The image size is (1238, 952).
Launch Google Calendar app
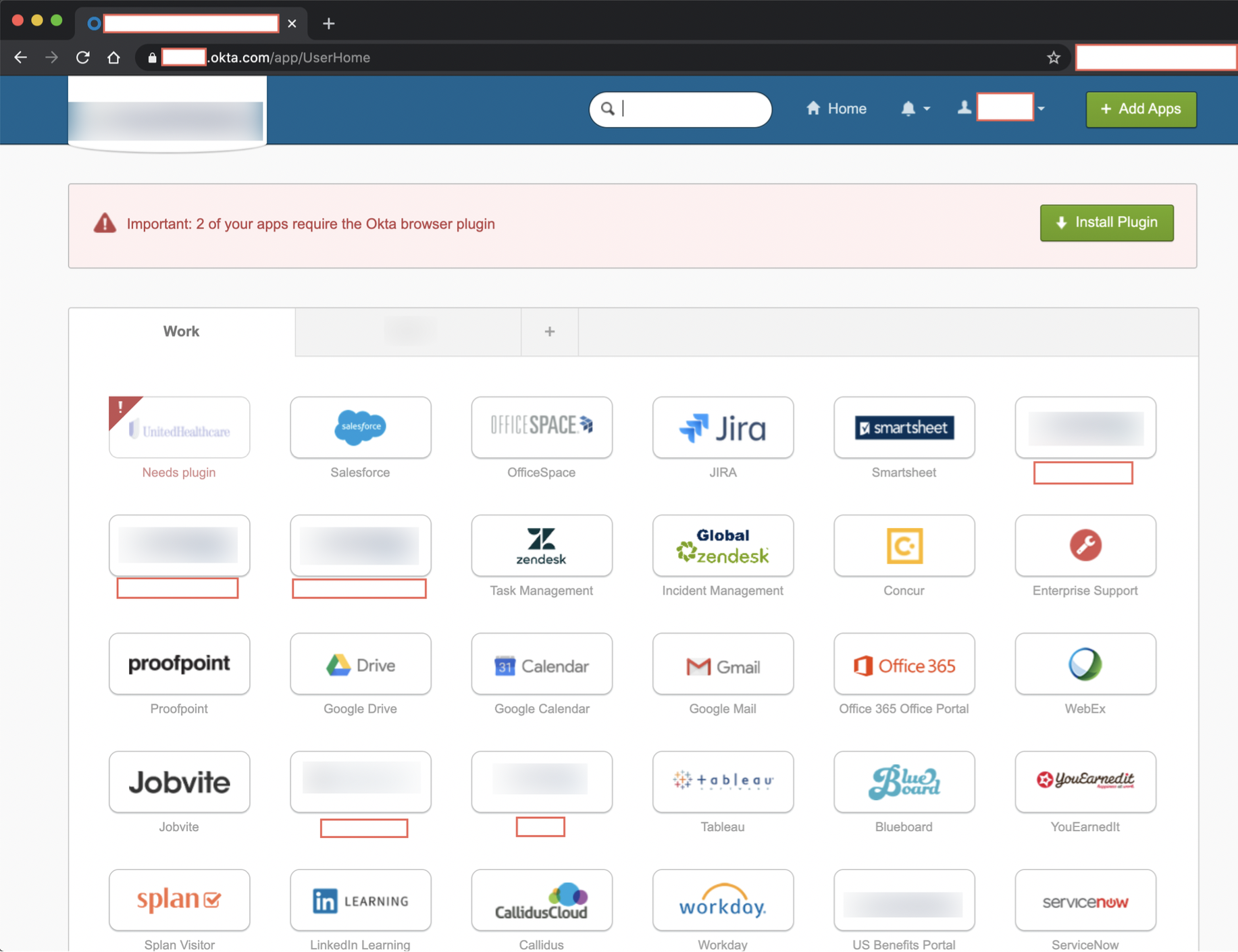click(x=542, y=664)
